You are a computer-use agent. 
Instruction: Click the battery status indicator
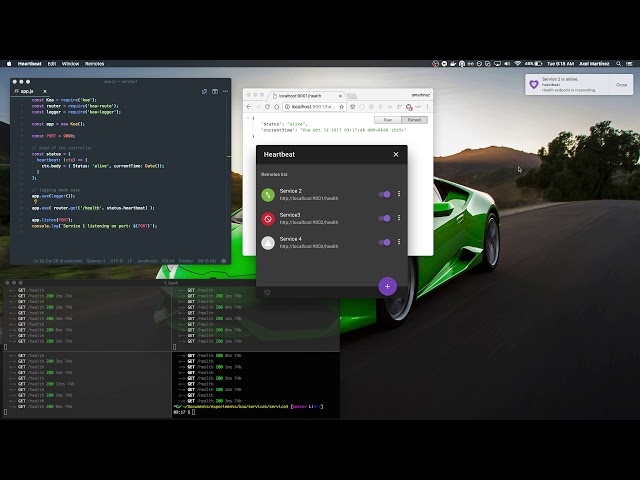click(x=533, y=64)
